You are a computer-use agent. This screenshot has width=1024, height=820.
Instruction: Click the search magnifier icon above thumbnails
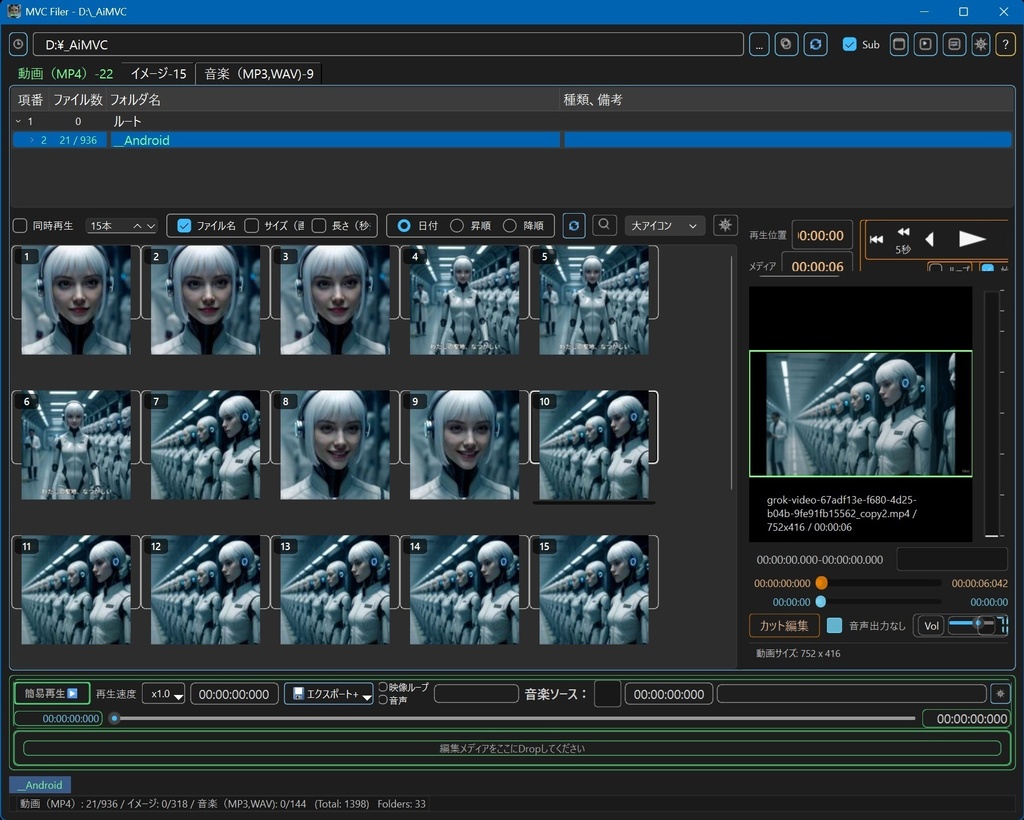[x=604, y=225]
